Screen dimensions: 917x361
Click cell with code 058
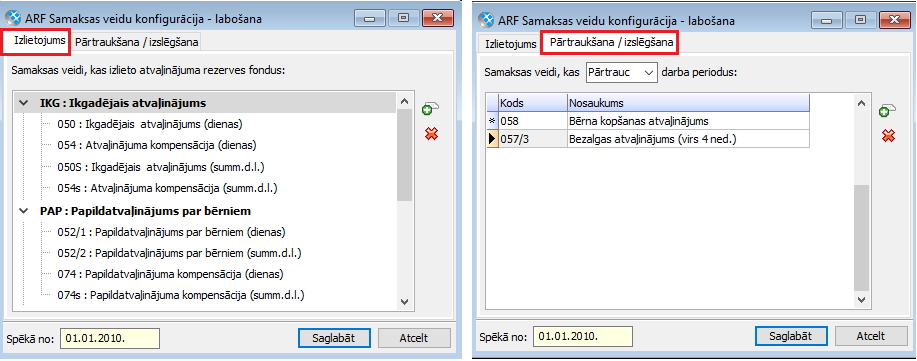[x=533, y=121]
